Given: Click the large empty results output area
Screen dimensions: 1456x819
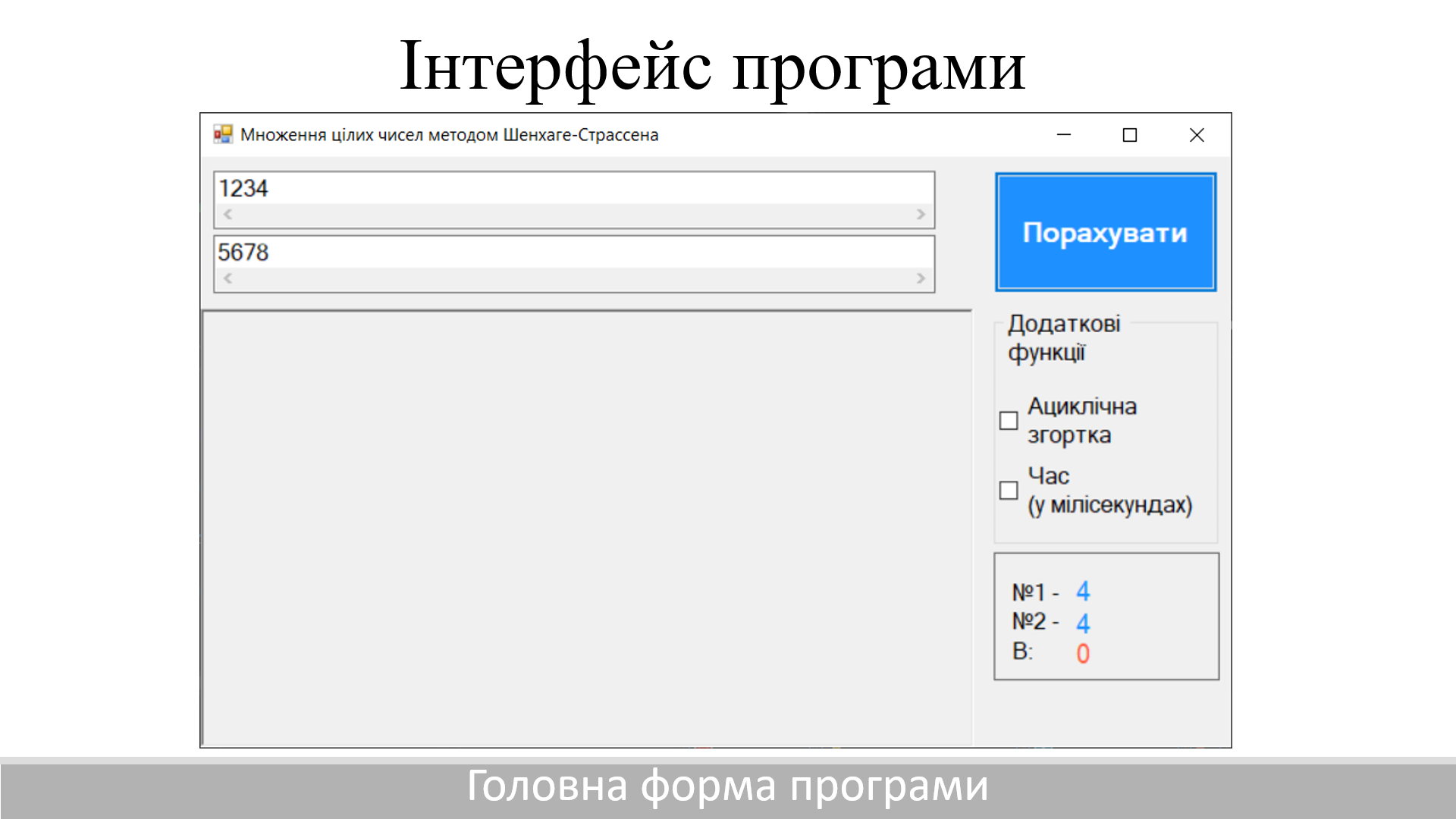Looking at the screenshot, I should pos(587,528).
